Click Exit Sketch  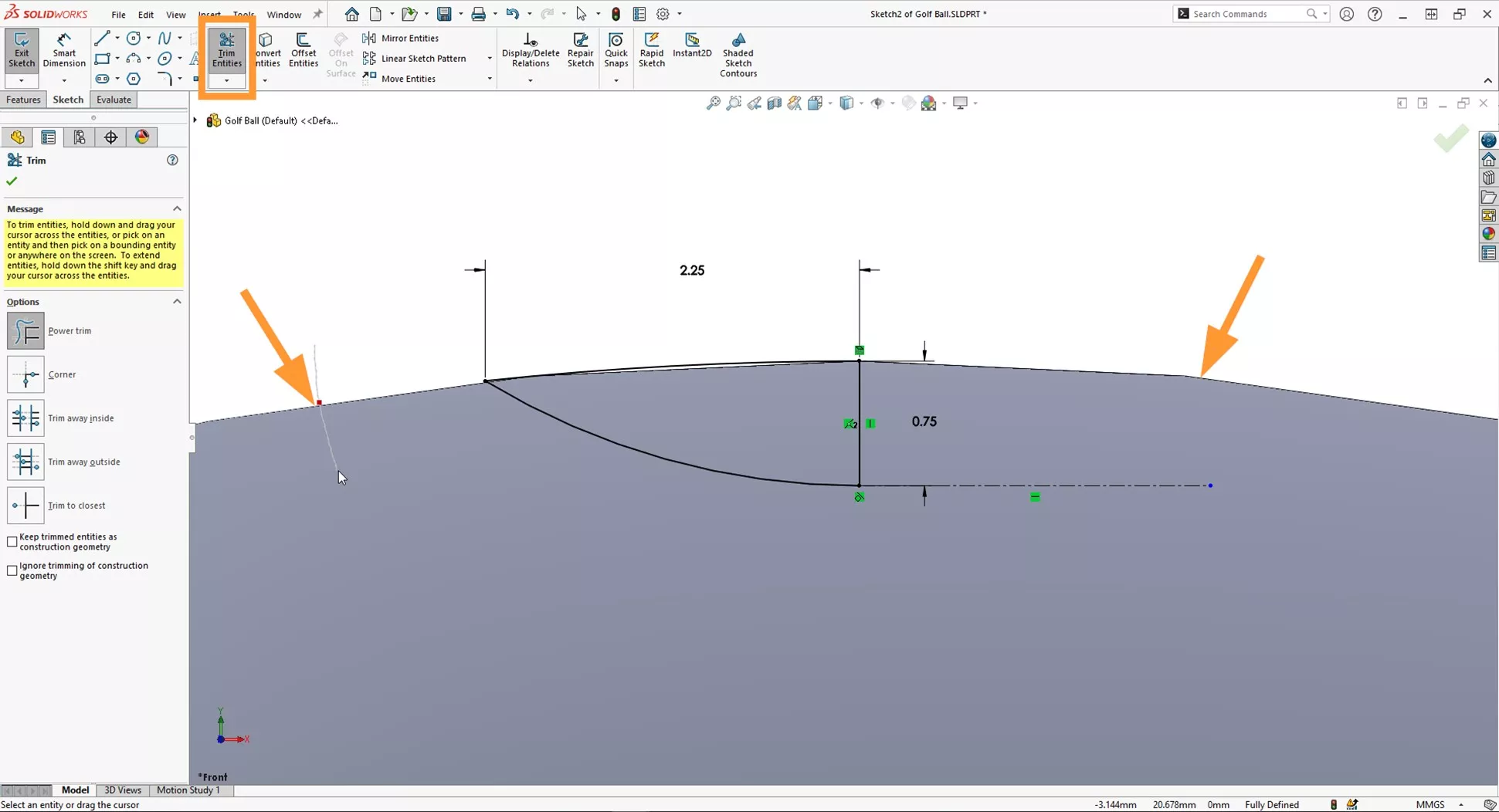click(21, 49)
